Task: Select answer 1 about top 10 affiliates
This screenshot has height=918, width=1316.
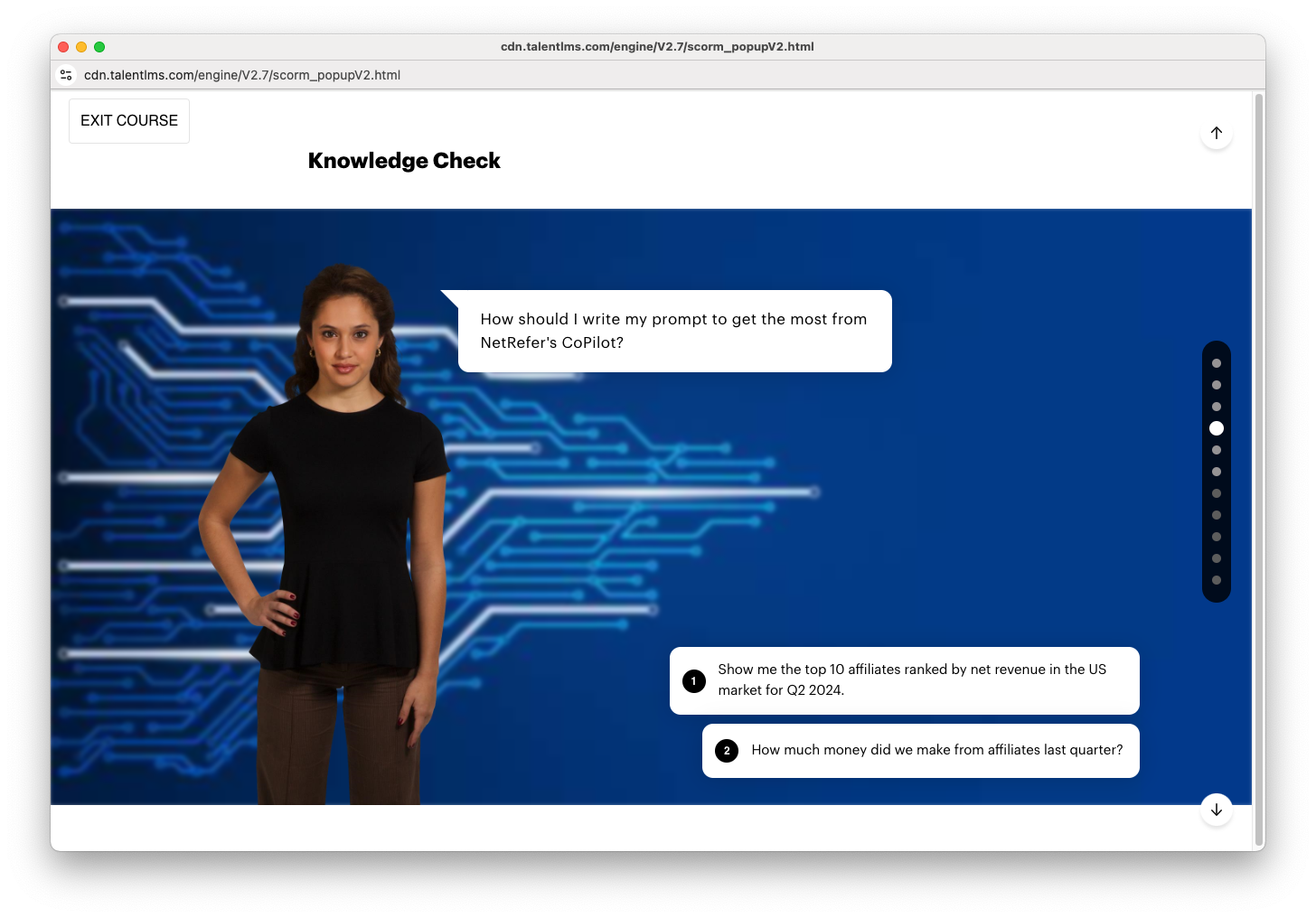Action: pos(904,680)
